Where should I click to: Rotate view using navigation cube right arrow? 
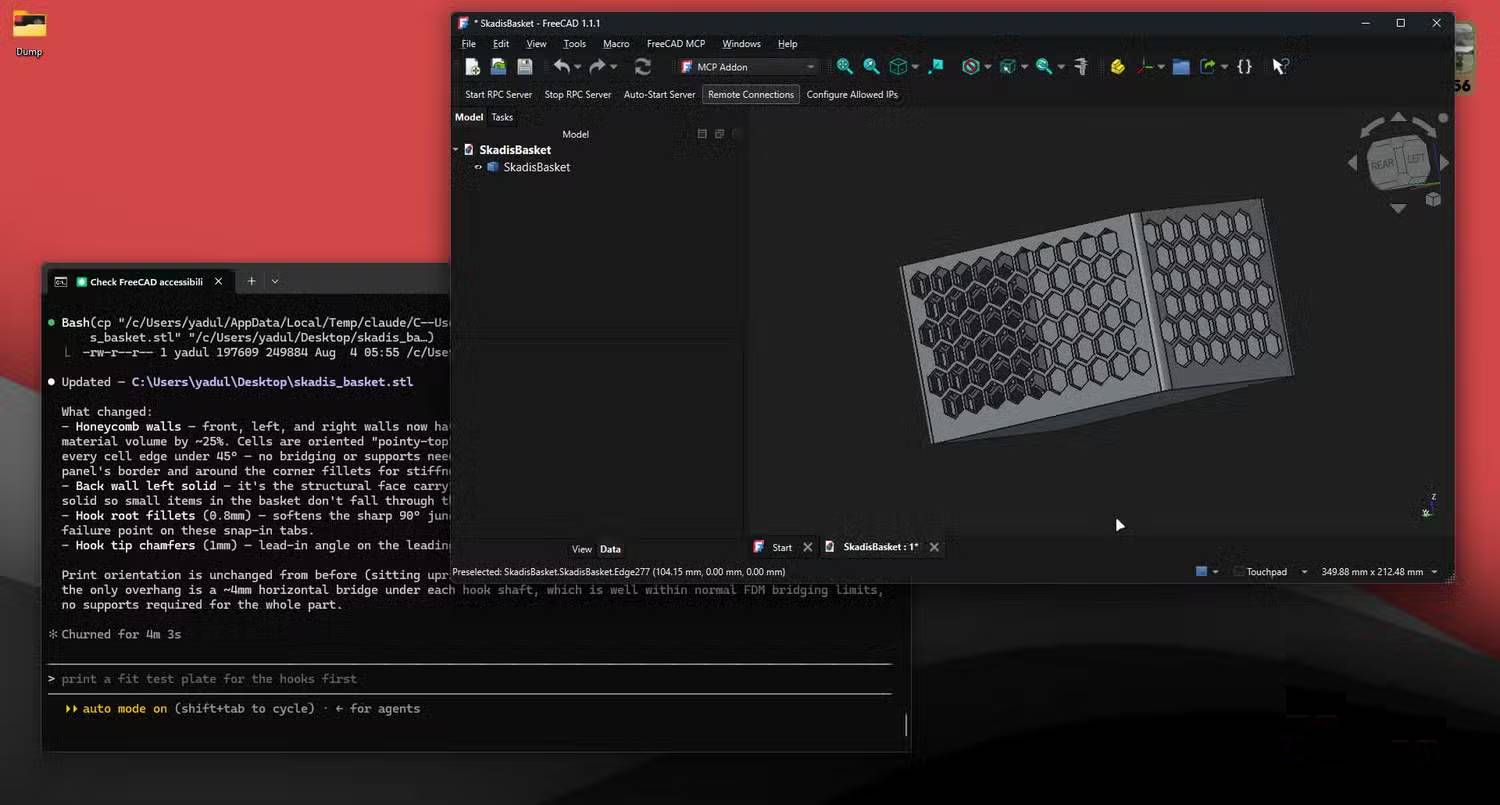point(1444,162)
